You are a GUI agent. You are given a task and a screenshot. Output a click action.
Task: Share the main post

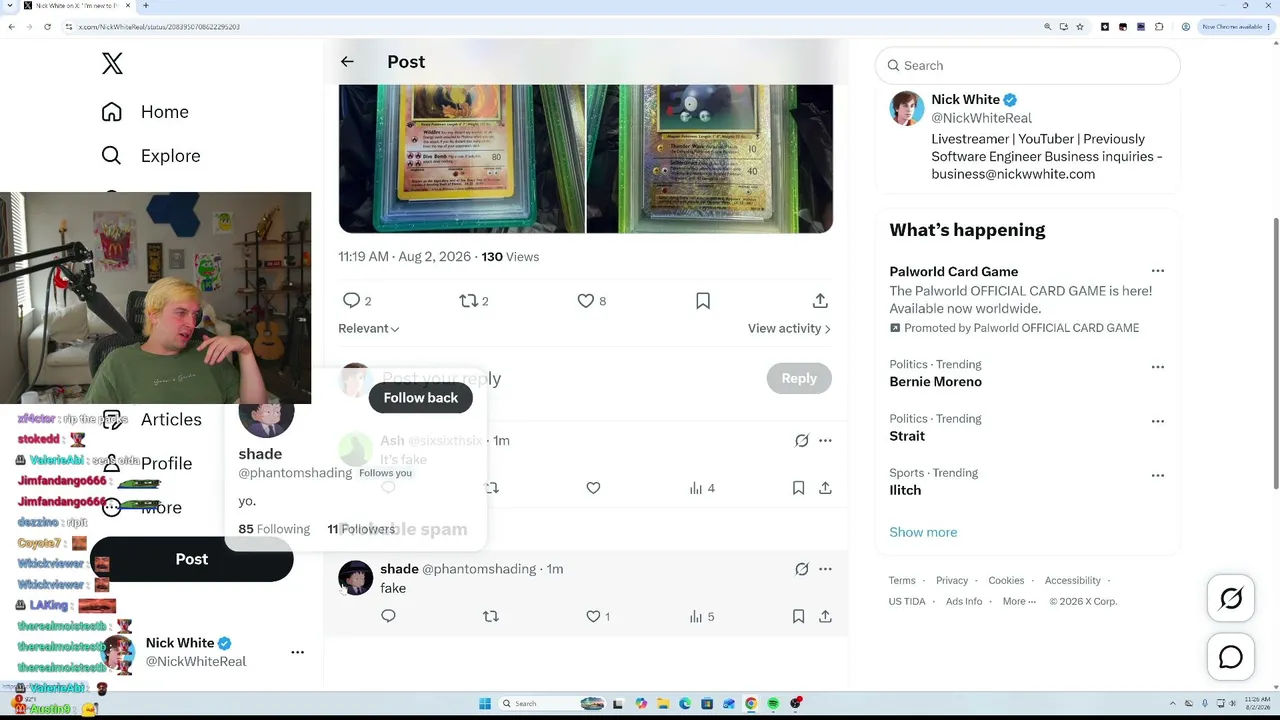tap(820, 301)
